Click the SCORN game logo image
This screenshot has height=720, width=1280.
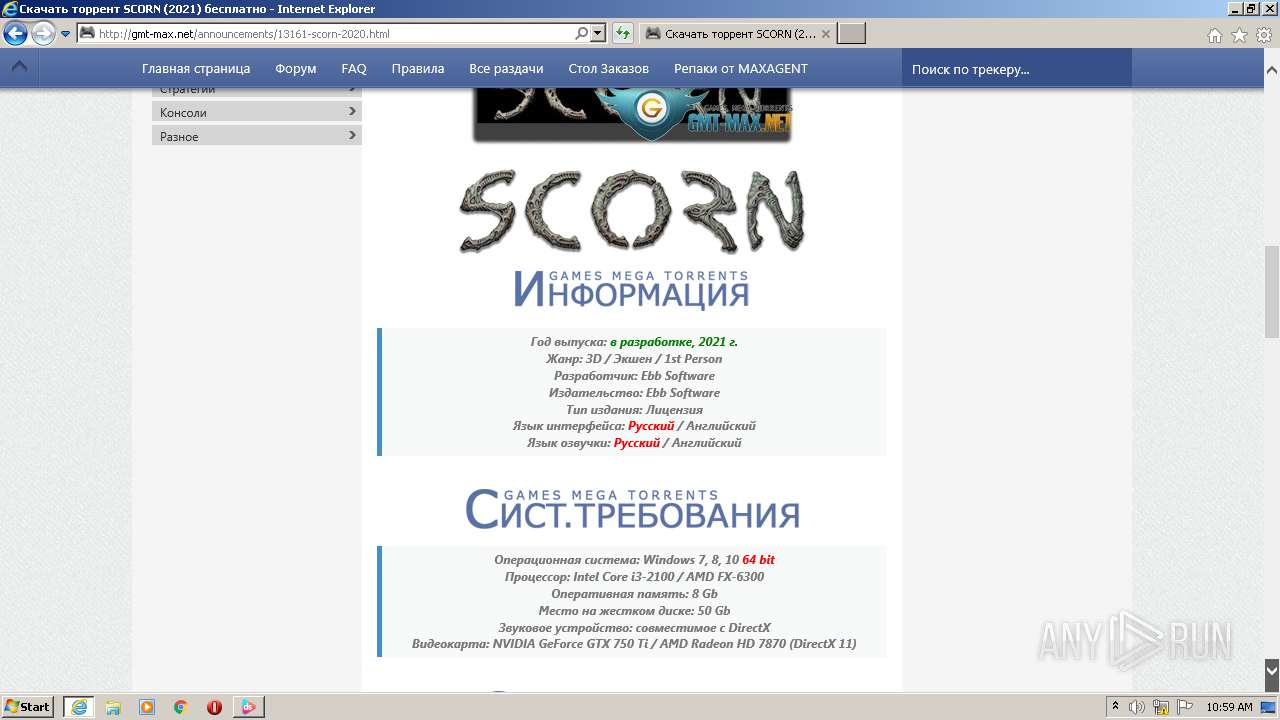pos(632,212)
